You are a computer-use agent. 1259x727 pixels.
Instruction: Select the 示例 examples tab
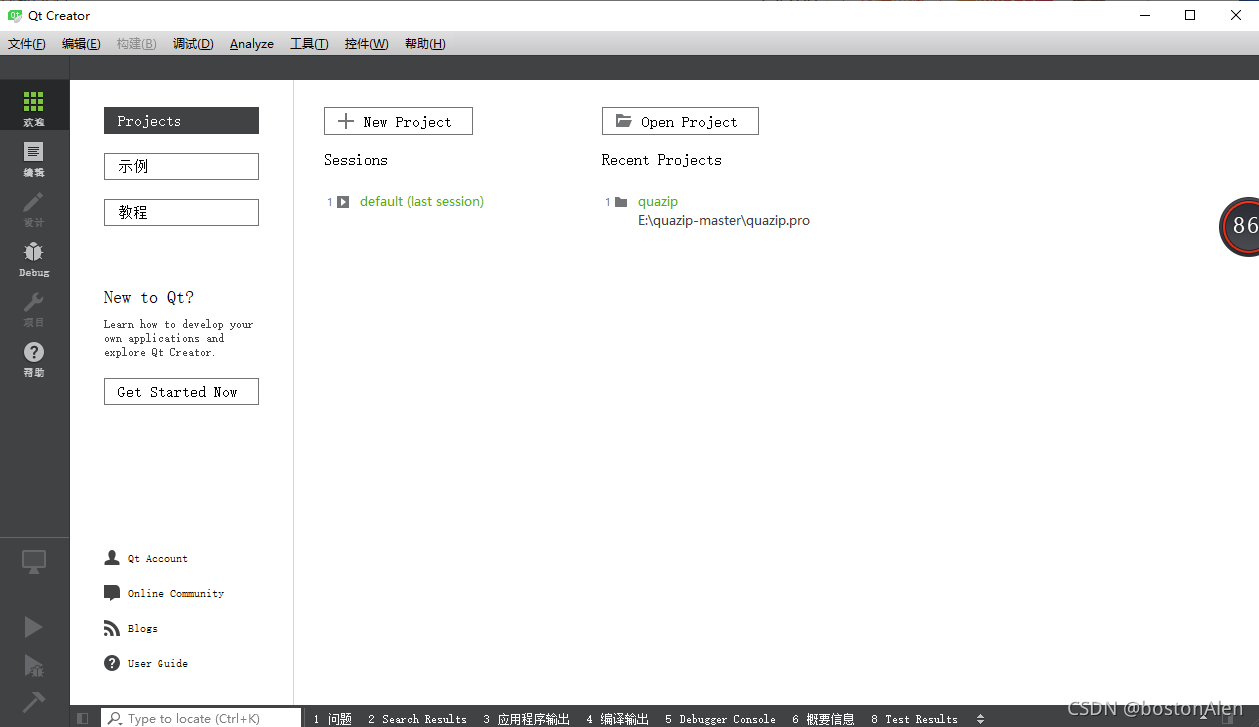tap(181, 167)
